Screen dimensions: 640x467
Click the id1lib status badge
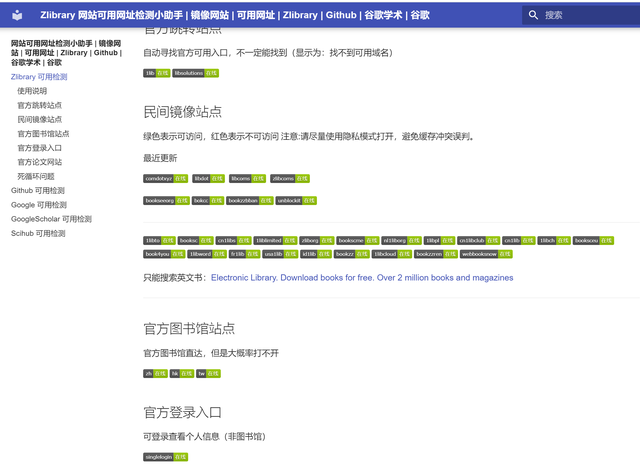316,254
